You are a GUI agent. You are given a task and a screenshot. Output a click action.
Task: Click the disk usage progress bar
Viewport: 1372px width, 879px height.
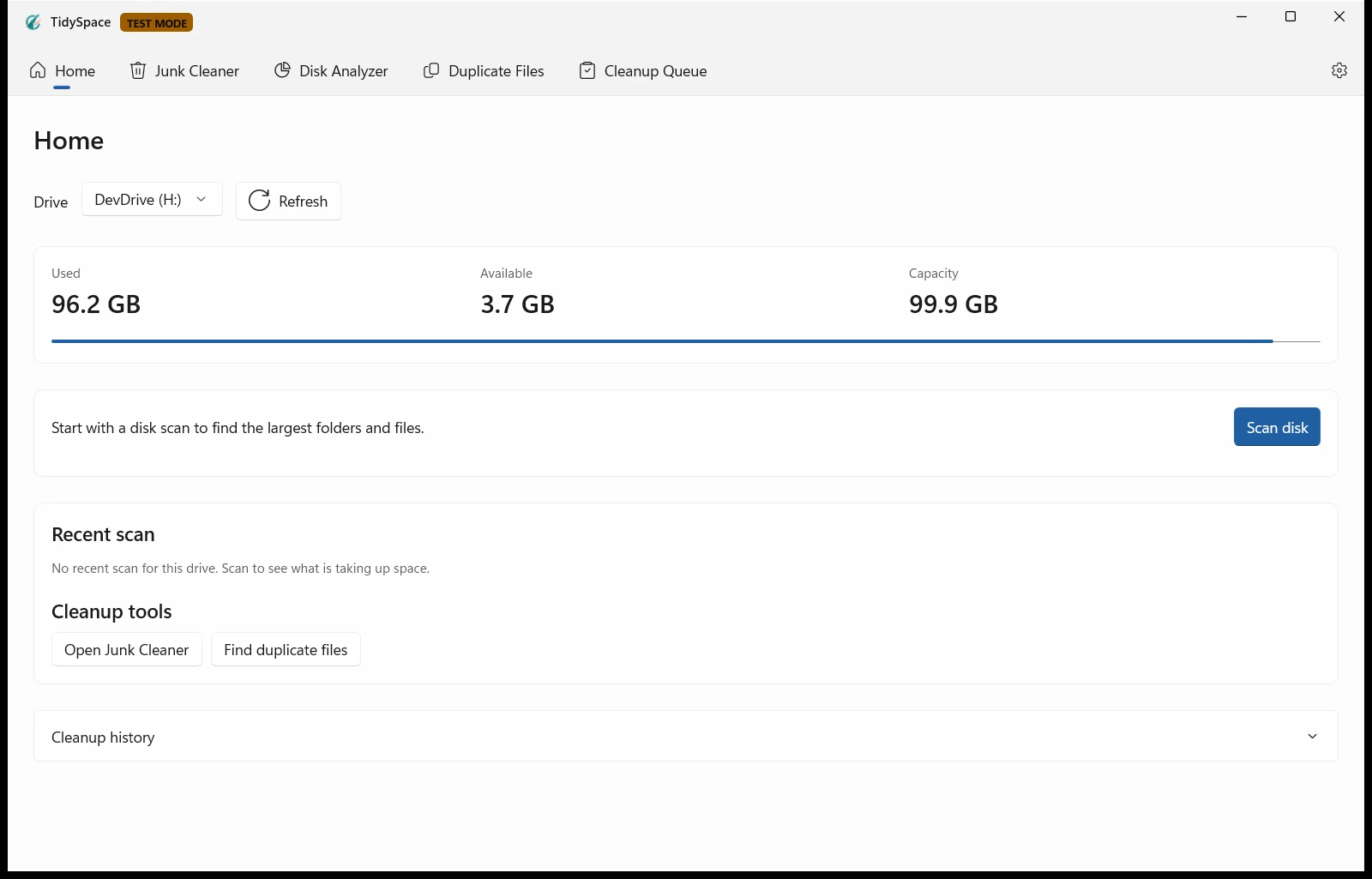tap(686, 341)
